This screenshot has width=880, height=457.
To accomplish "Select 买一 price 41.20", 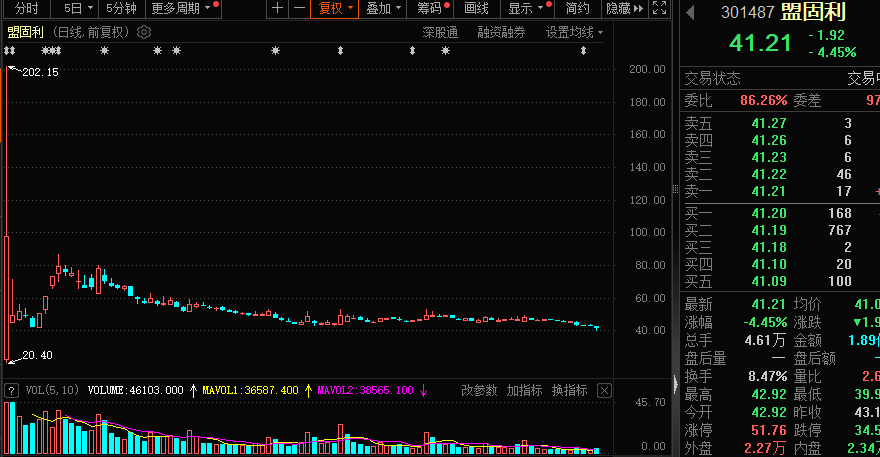I will coord(769,213).
